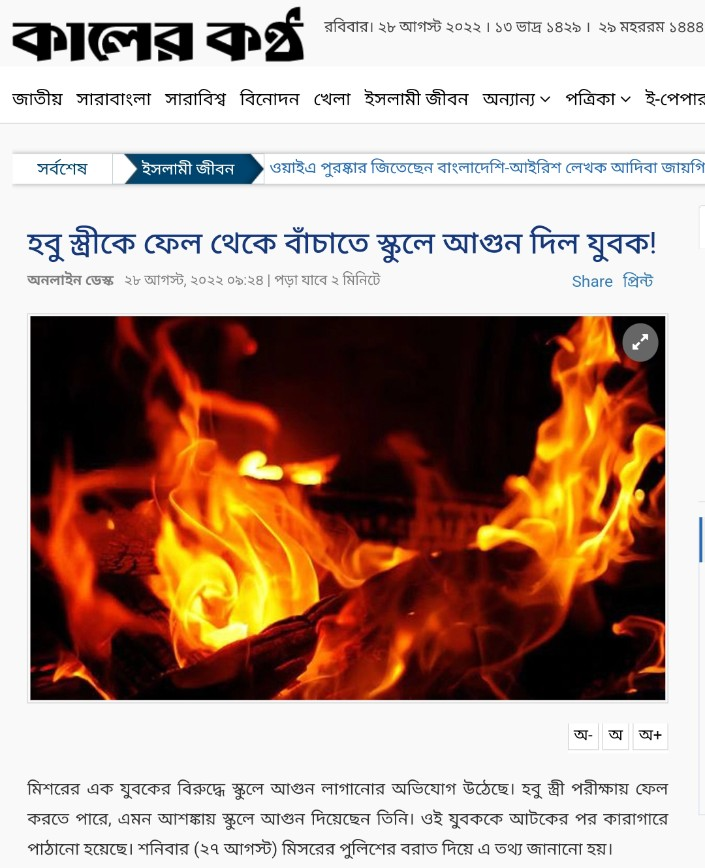
Task: Click the fire article image
Action: [x=348, y=508]
